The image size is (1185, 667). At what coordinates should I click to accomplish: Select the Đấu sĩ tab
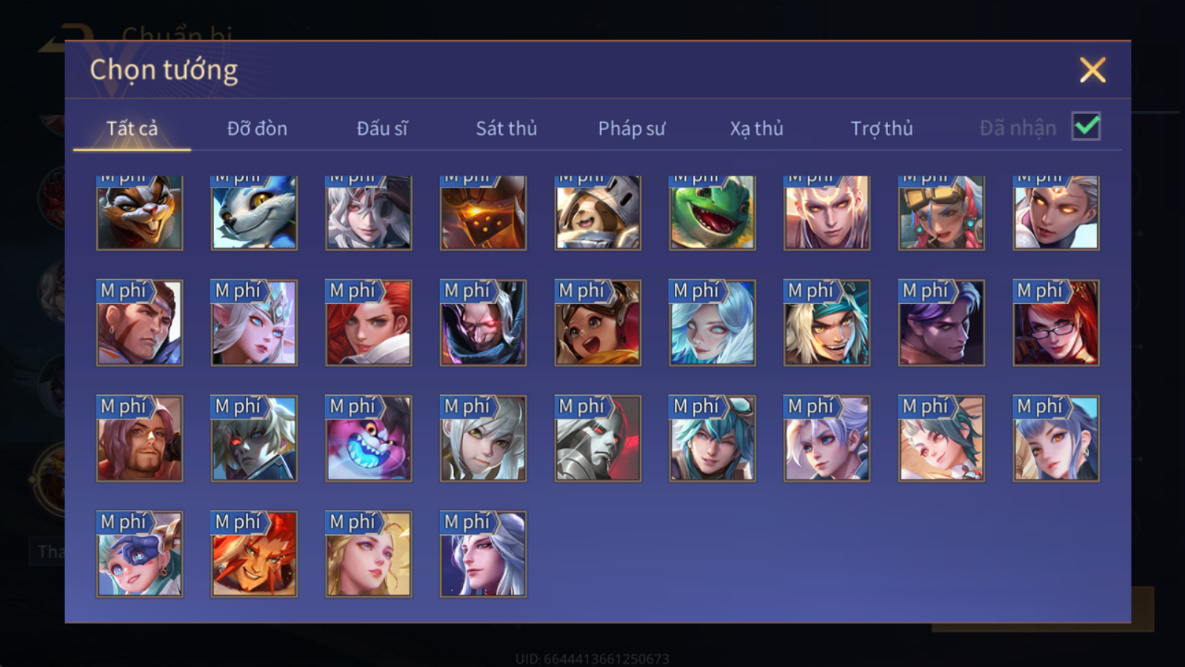[x=382, y=128]
